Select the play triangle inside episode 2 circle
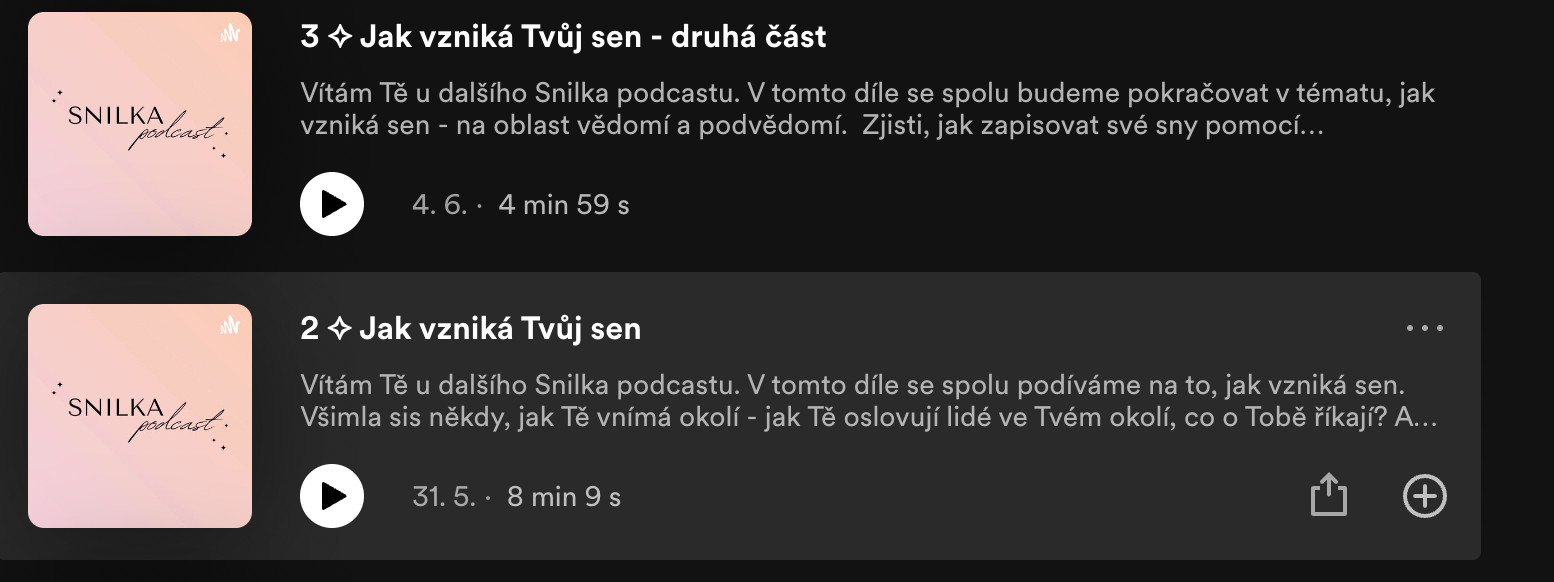1554x582 pixels. pyautogui.click(x=334, y=495)
